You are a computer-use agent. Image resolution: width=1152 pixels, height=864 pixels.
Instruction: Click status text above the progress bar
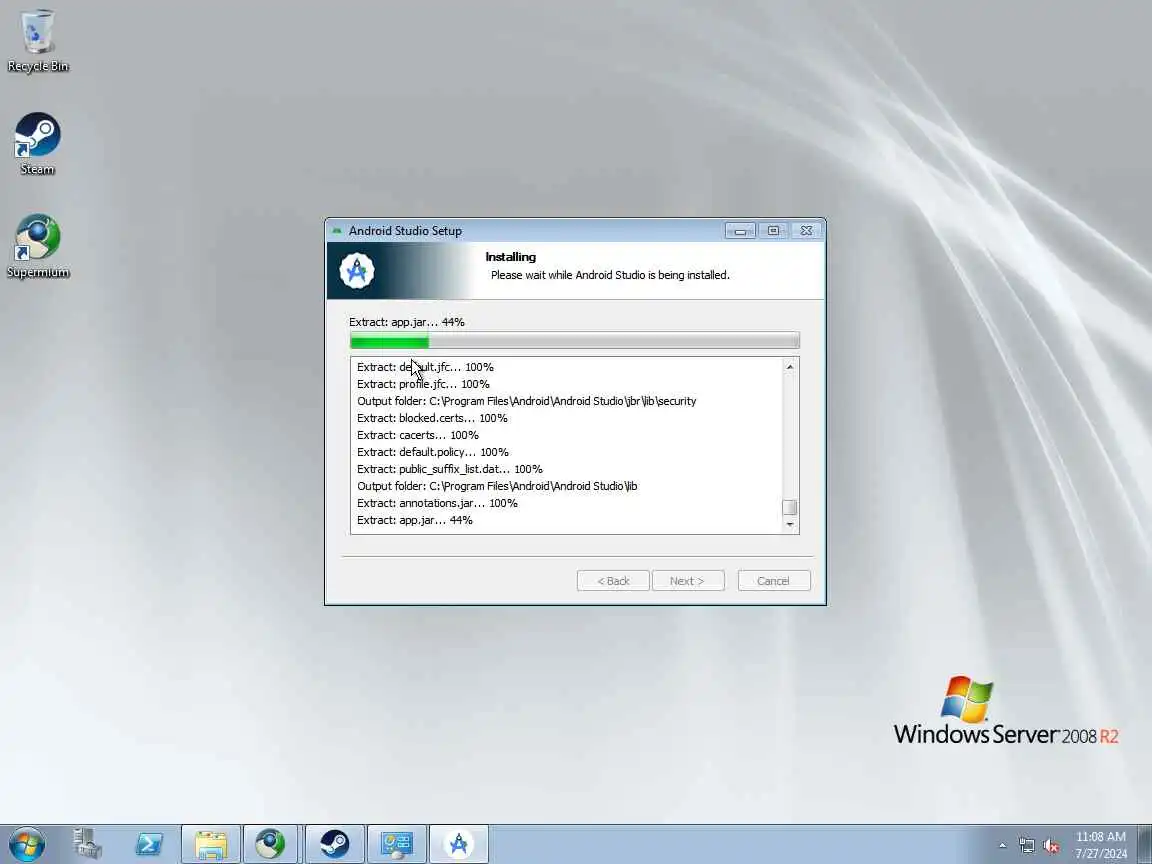(407, 322)
